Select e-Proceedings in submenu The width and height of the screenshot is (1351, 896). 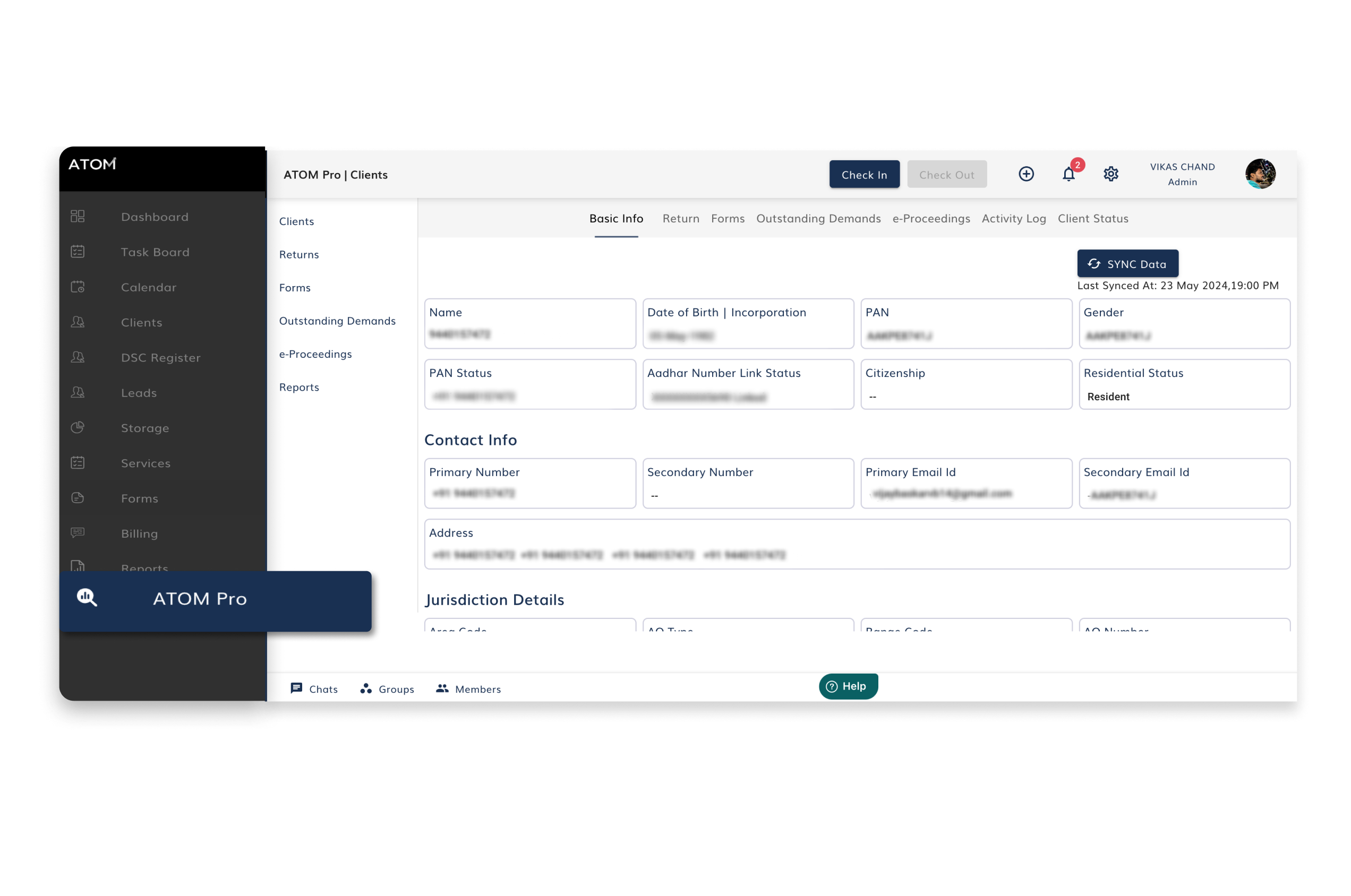[x=315, y=354]
